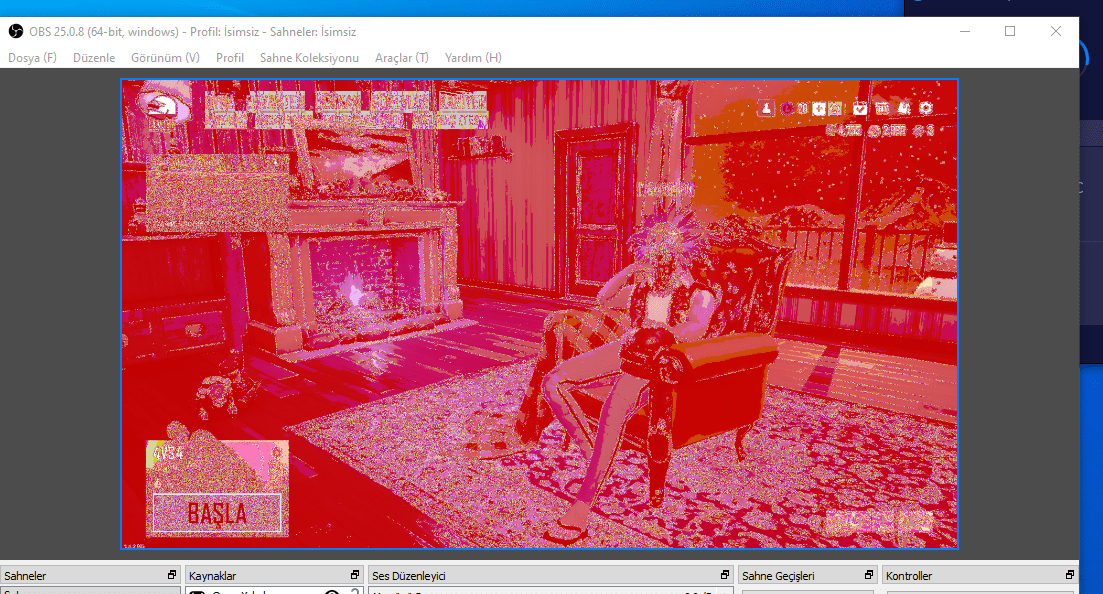Click the round coin icon in game preview
The width and height of the screenshot is (1103, 594).
(x=787, y=108)
